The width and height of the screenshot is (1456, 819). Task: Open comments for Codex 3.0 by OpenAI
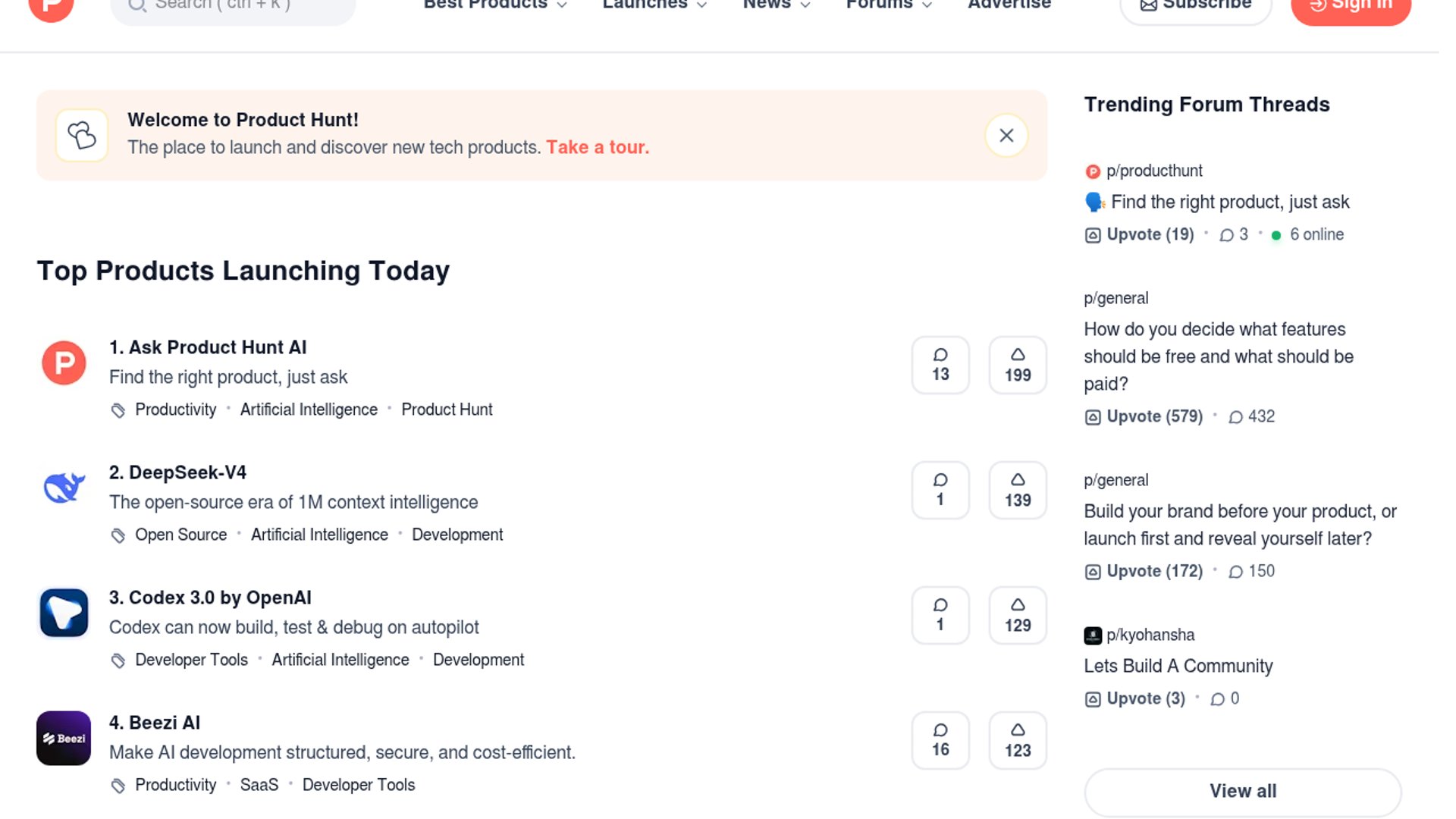point(940,616)
